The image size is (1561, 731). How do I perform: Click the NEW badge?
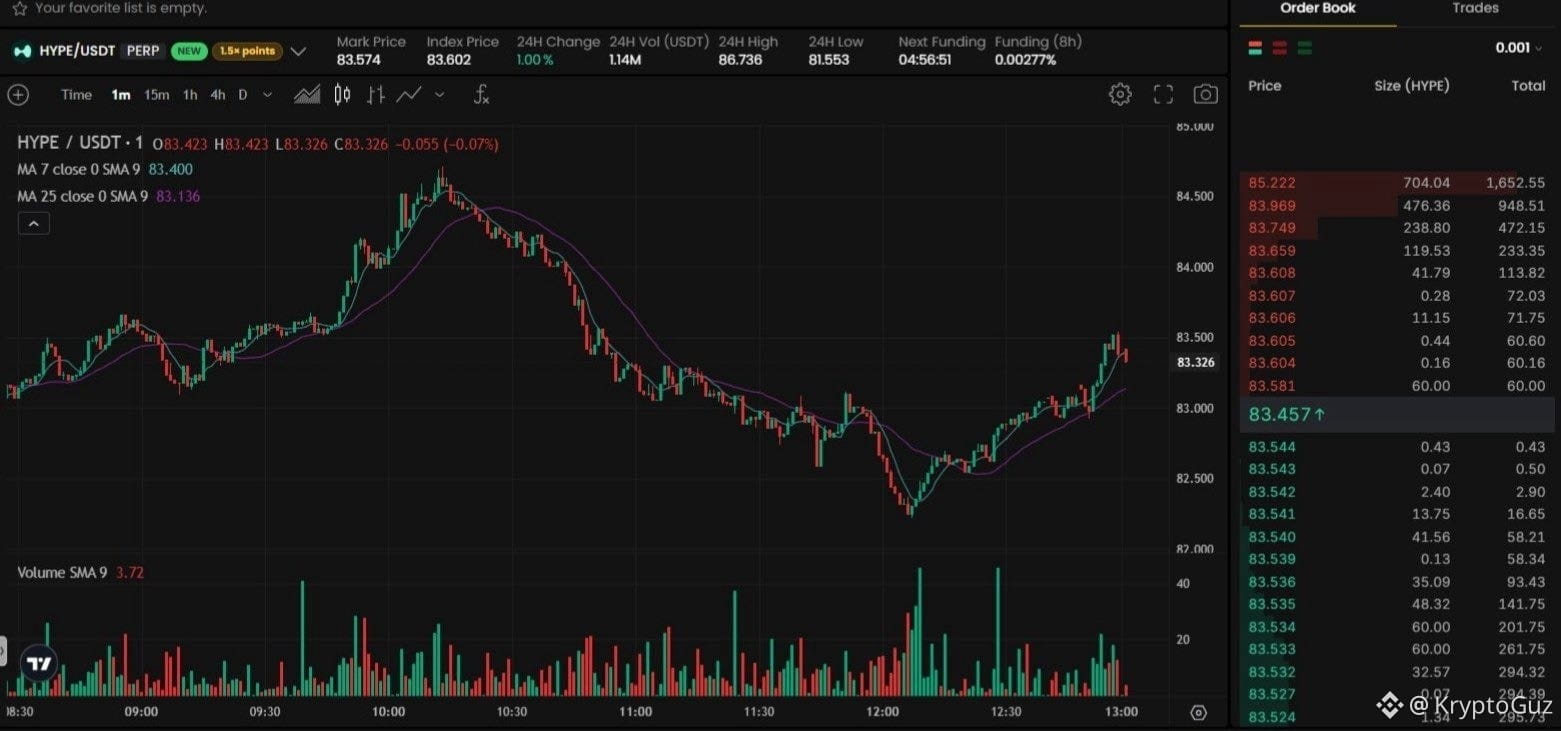tap(189, 51)
